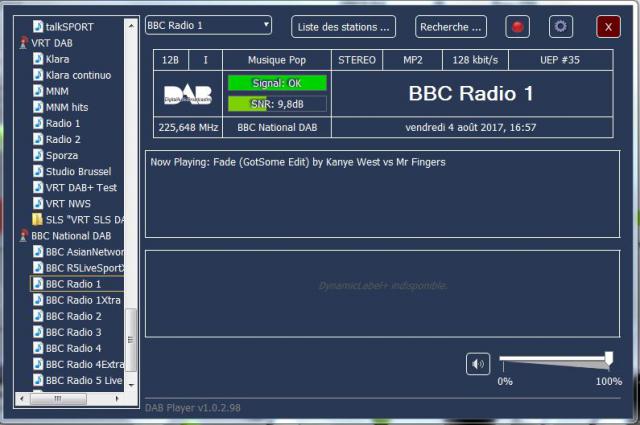Open the SLS VRT SLS folder icon
The image size is (640, 425).
pyautogui.click(x=37, y=220)
